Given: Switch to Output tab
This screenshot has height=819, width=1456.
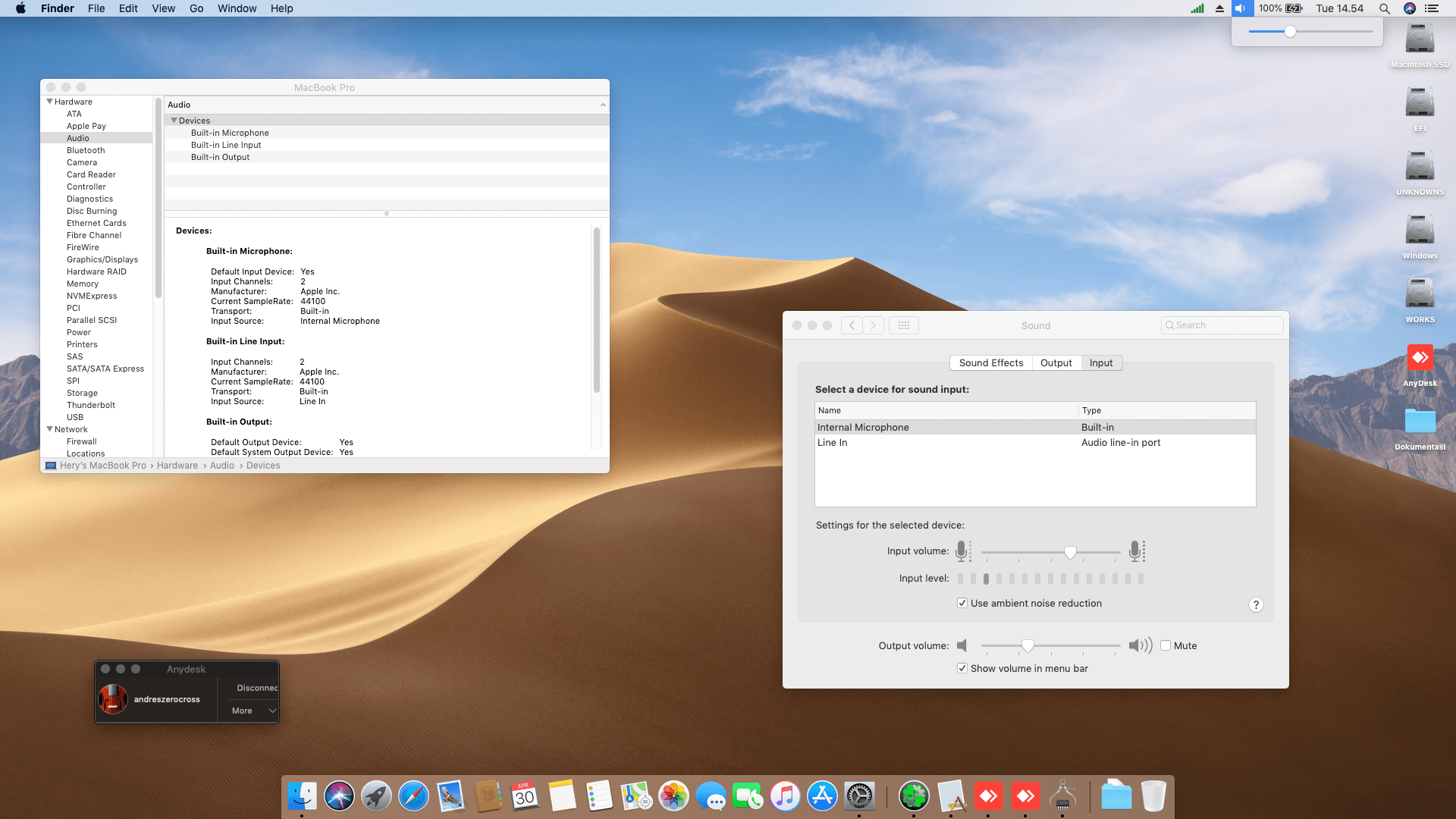Looking at the screenshot, I should click(1056, 362).
